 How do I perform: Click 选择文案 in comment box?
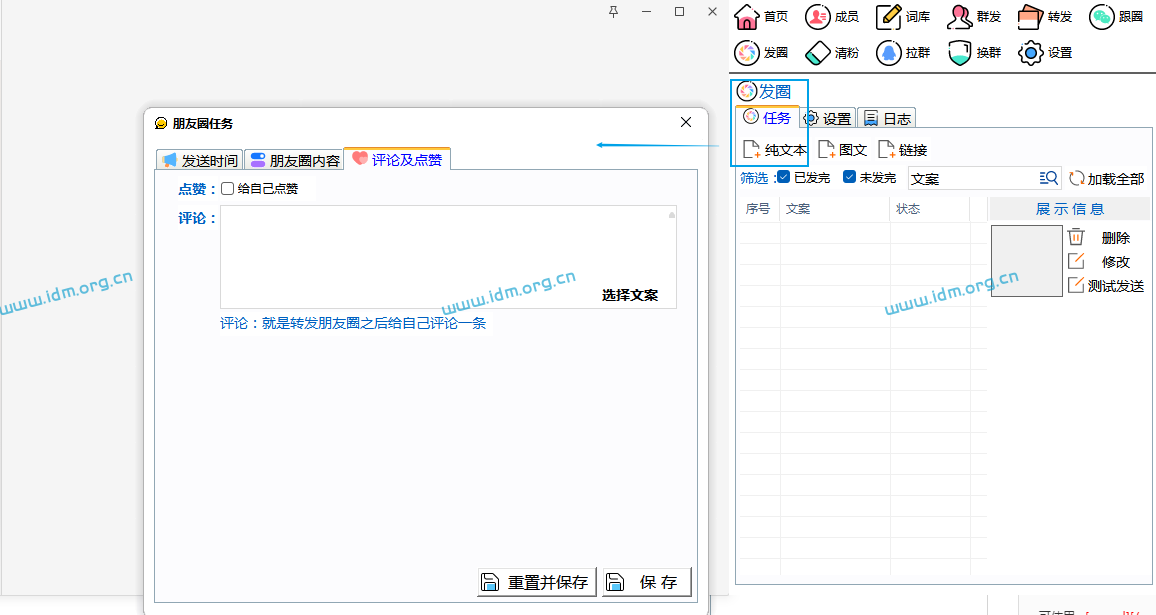[x=630, y=295]
